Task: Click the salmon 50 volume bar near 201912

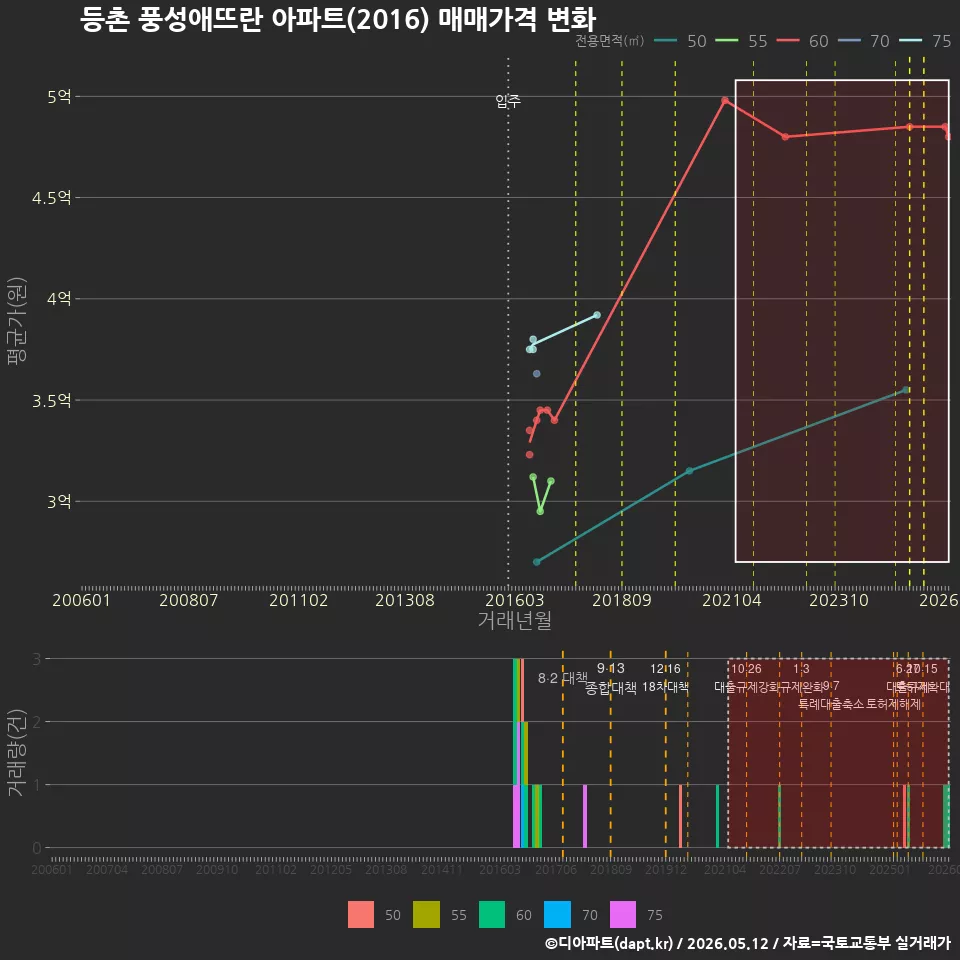Action: pyautogui.click(x=680, y=816)
